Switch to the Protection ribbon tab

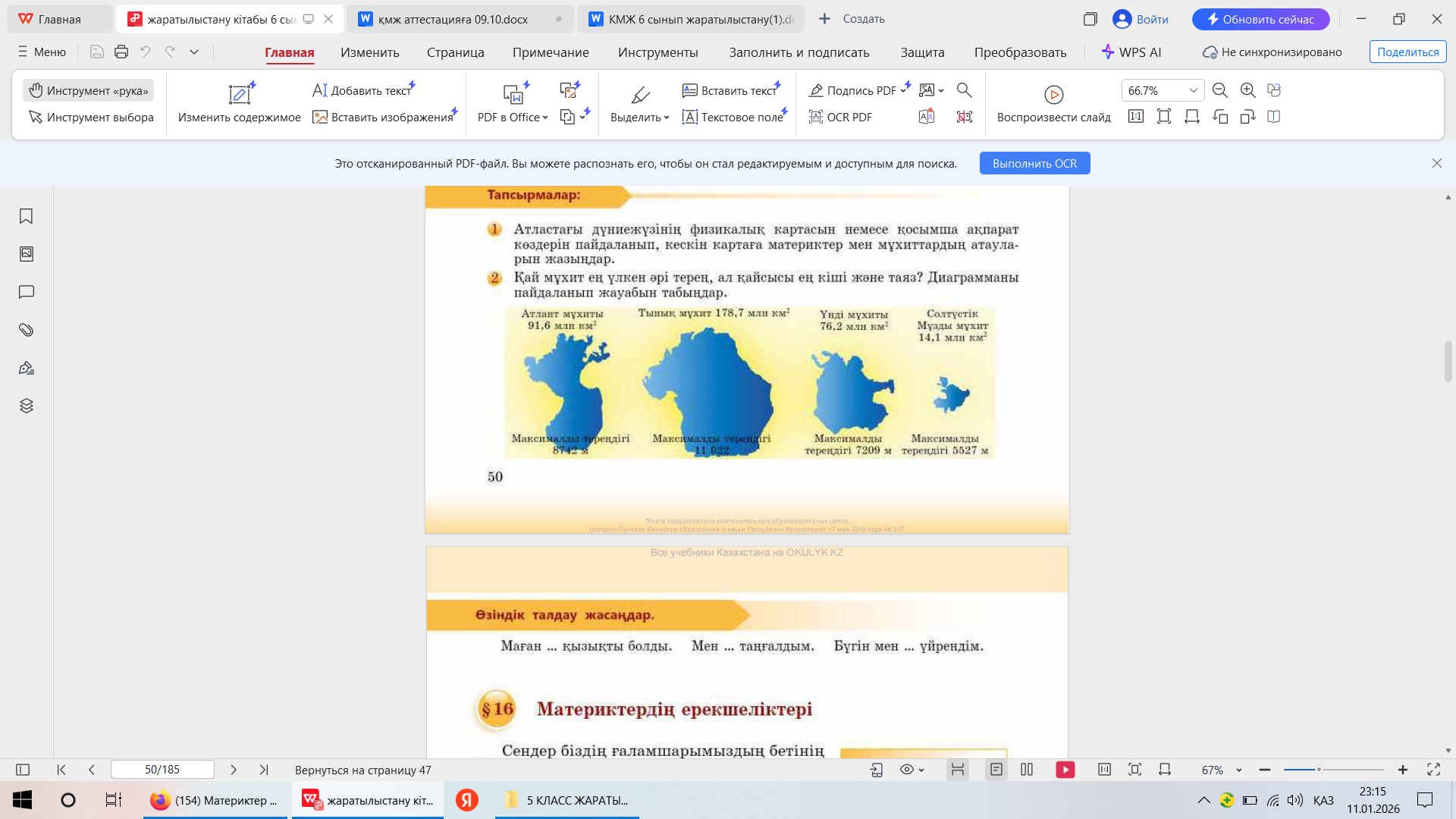coord(922,52)
